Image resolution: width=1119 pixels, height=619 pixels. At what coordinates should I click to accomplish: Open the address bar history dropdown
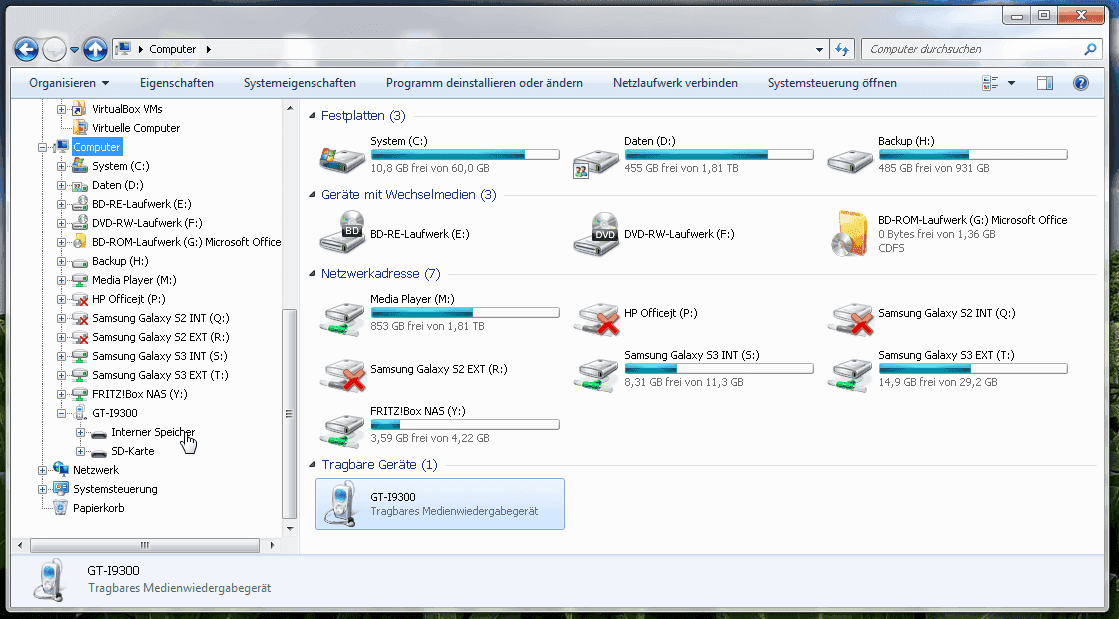click(x=819, y=49)
